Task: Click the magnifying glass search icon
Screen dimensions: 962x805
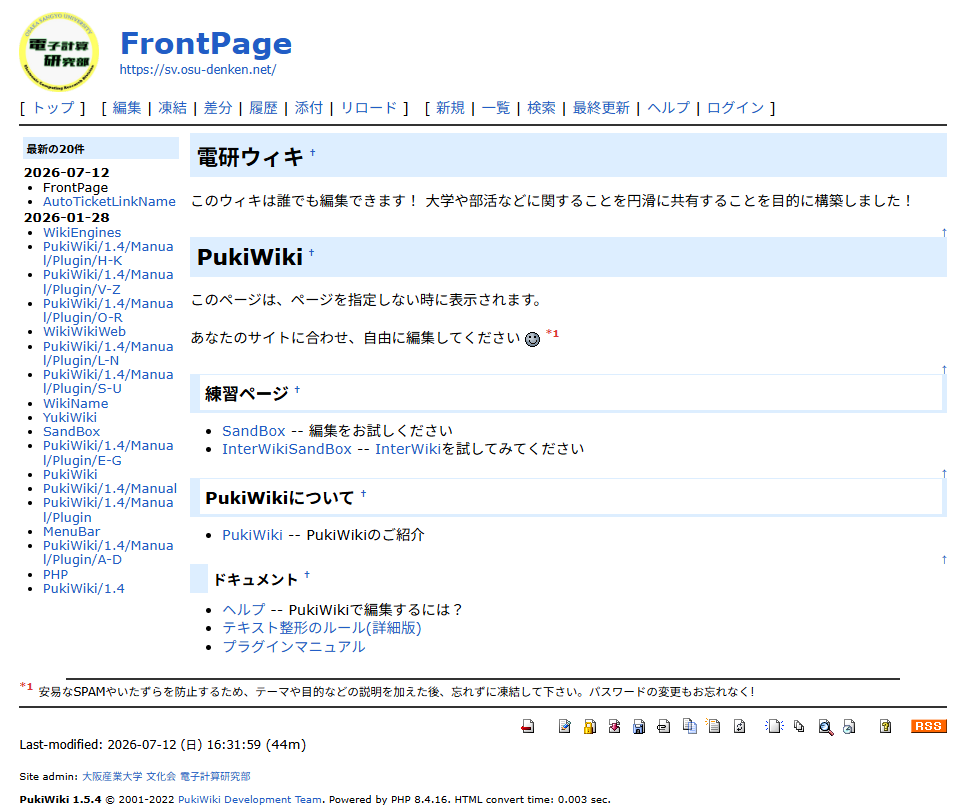Action: point(826,727)
